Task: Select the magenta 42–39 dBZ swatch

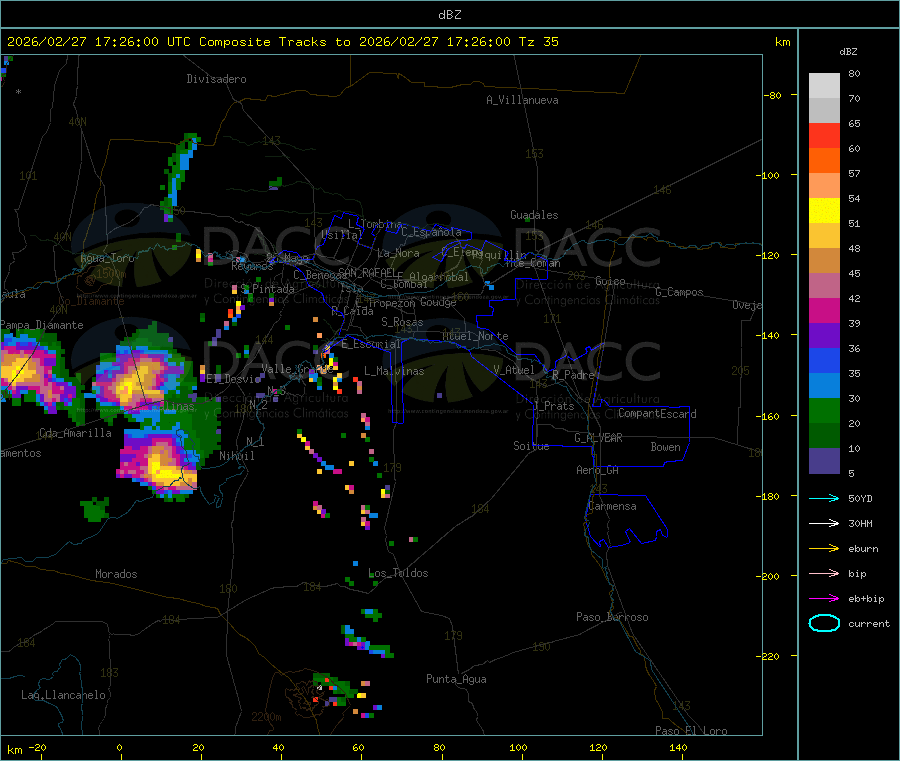Action: click(x=824, y=310)
